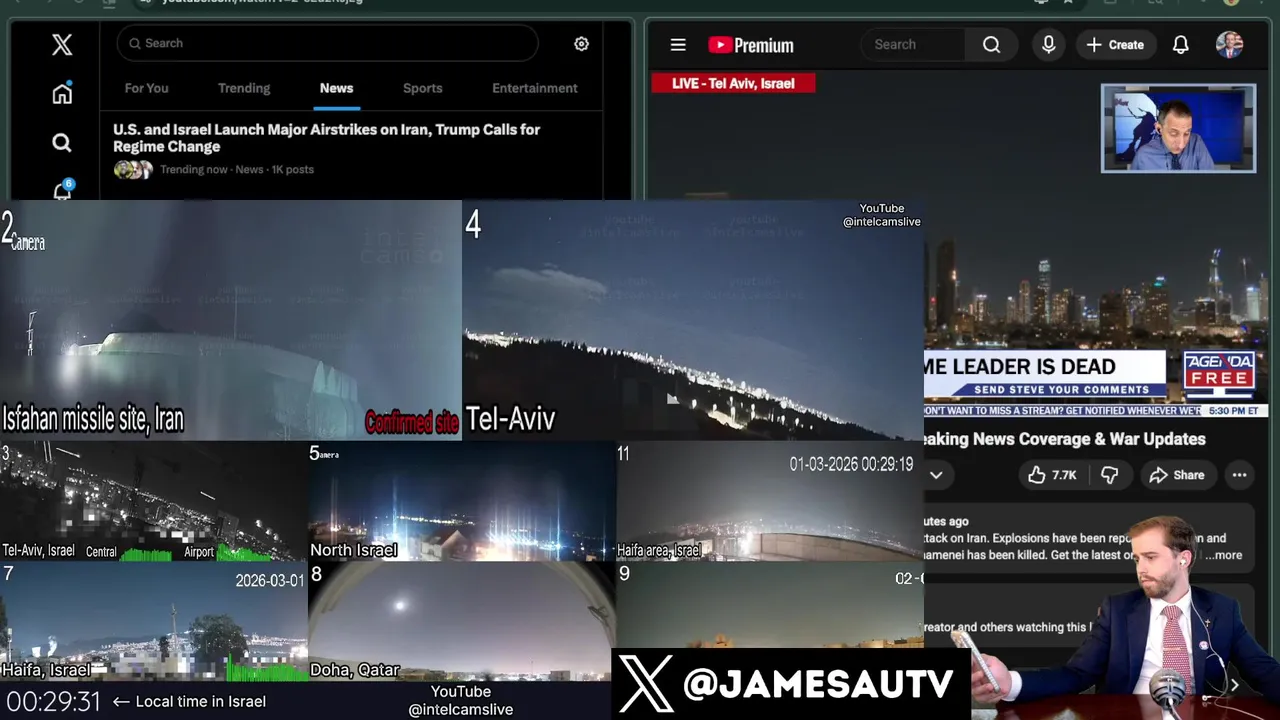This screenshot has height=720, width=1280.
Task: Open the X Explore magnifier icon in sidebar
Action: click(x=62, y=143)
